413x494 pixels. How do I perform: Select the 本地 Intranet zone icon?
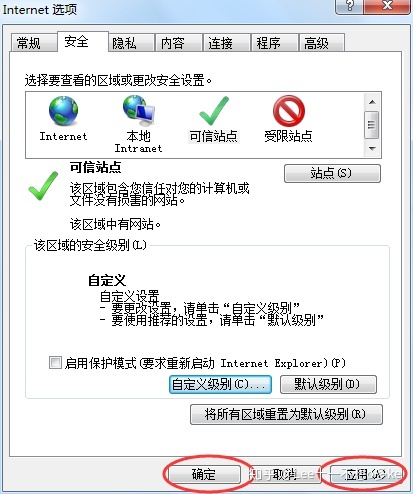click(x=138, y=109)
